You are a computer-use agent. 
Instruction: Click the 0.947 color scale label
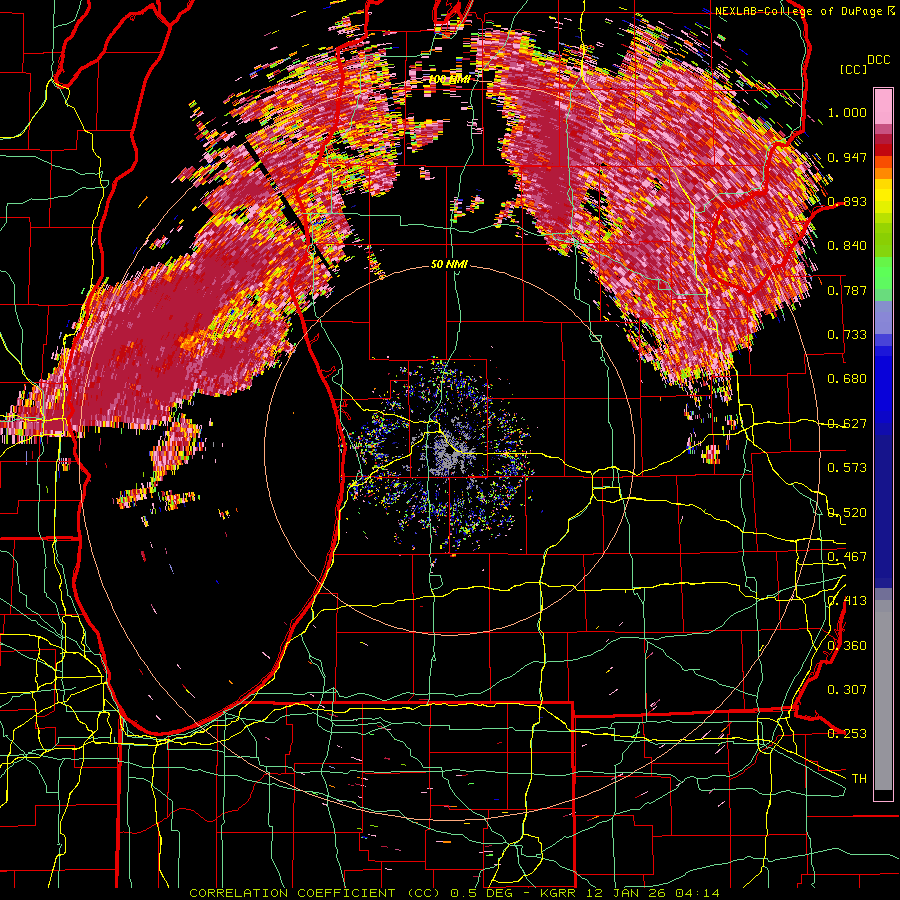tap(847, 157)
